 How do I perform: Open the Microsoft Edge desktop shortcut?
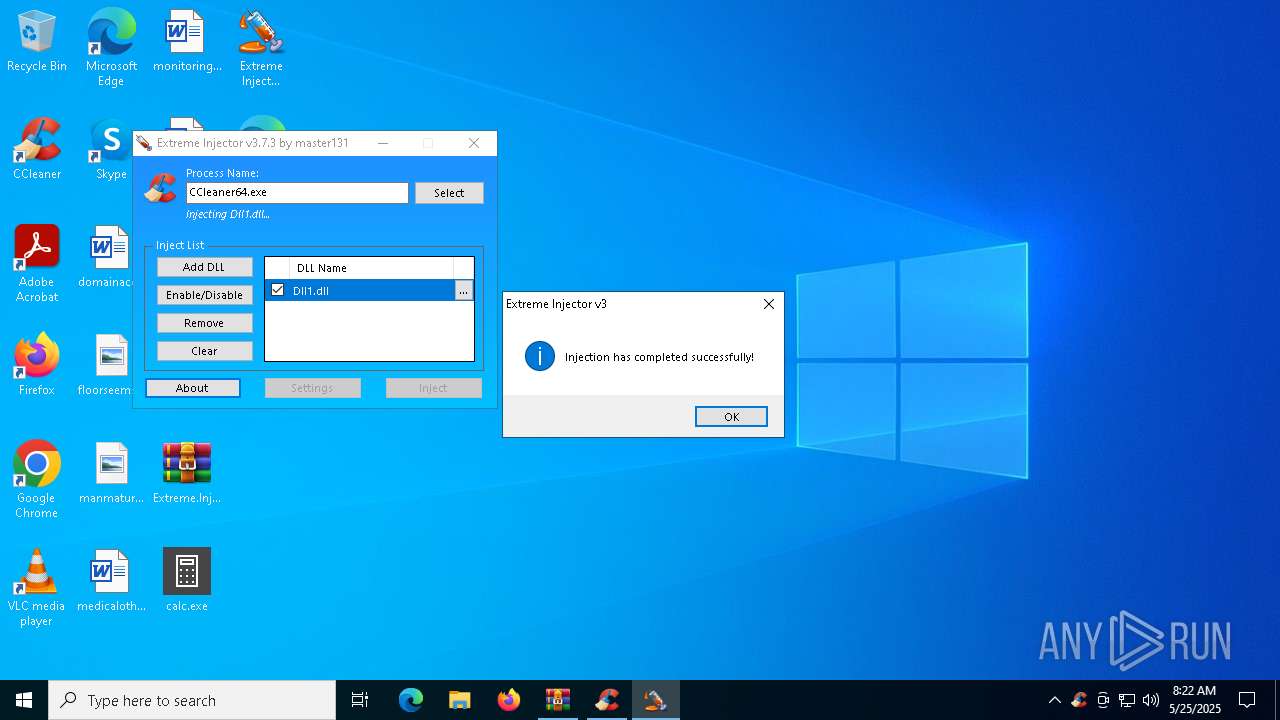tap(111, 47)
